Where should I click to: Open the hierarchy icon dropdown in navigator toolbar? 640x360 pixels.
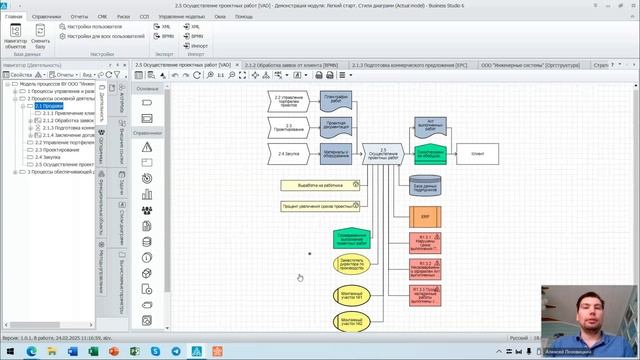point(40,75)
